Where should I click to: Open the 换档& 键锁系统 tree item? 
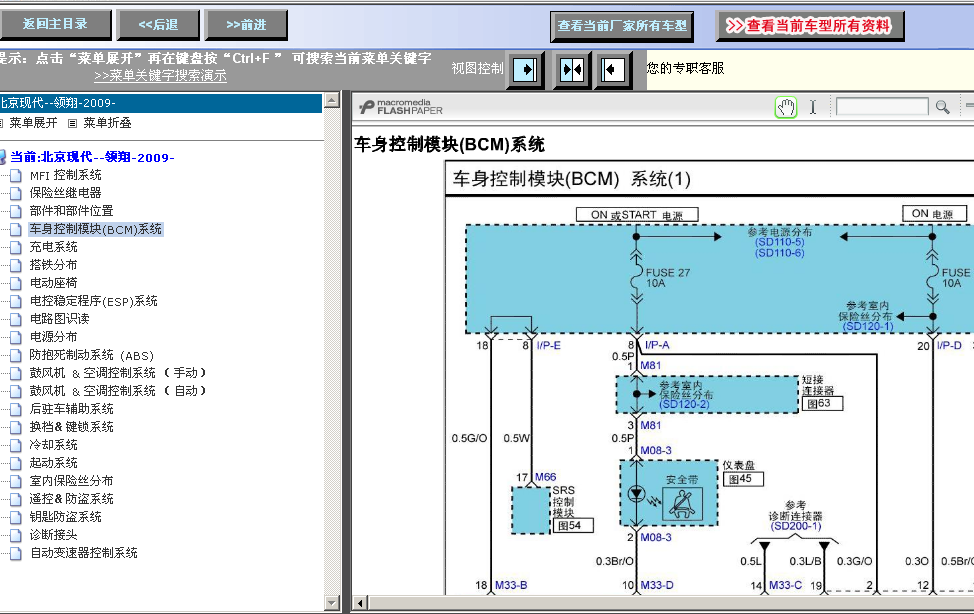(71, 427)
